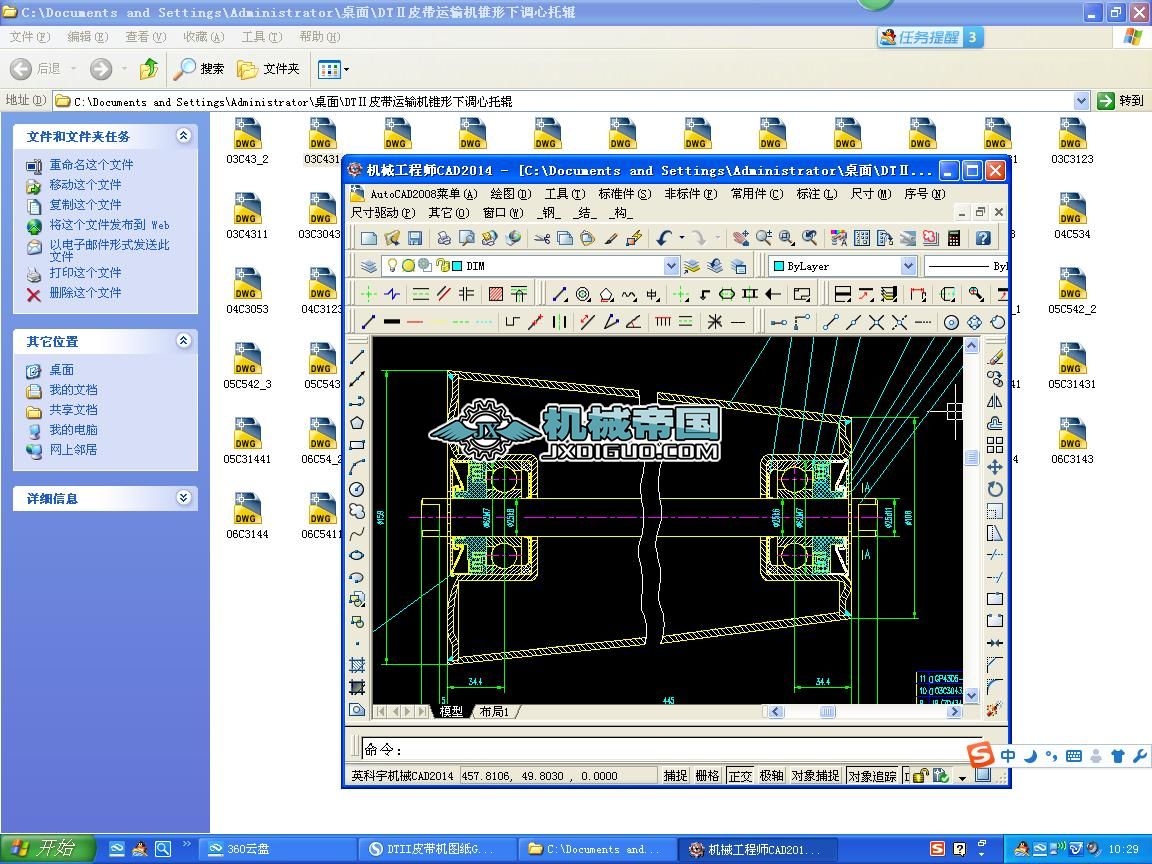Switch to the 布局1 layout tab

495,712
